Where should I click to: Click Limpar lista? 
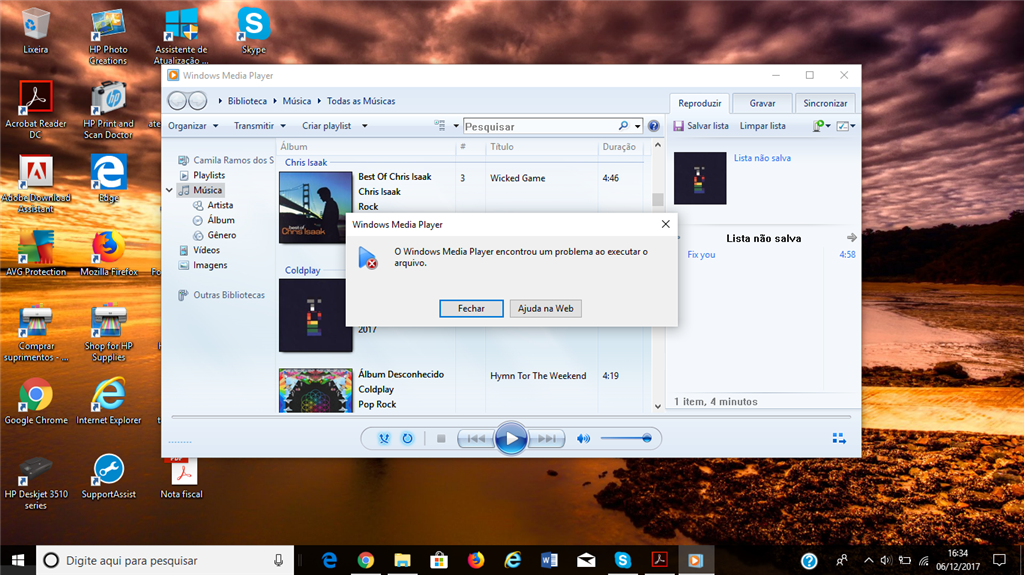(762, 125)
